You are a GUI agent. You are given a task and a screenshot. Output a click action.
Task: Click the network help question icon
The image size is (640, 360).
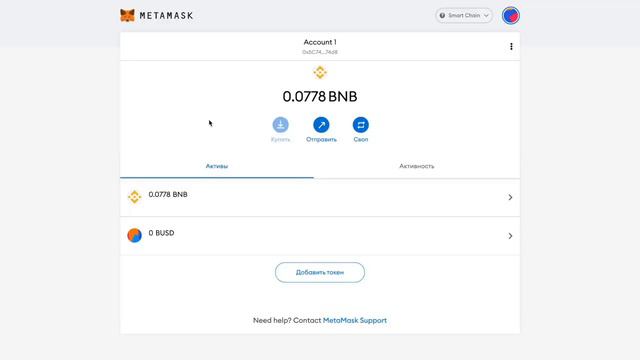coord(442,16)
